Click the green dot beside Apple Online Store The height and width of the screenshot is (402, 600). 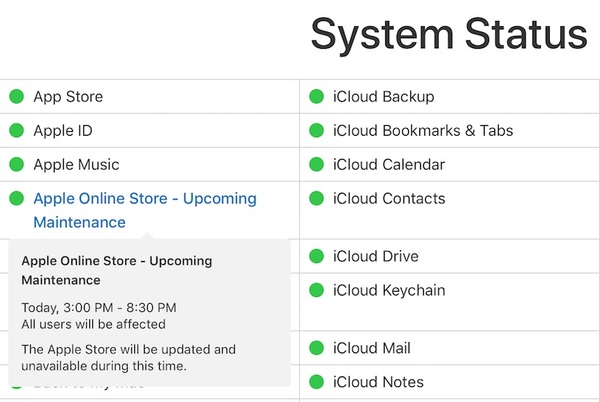16,198
